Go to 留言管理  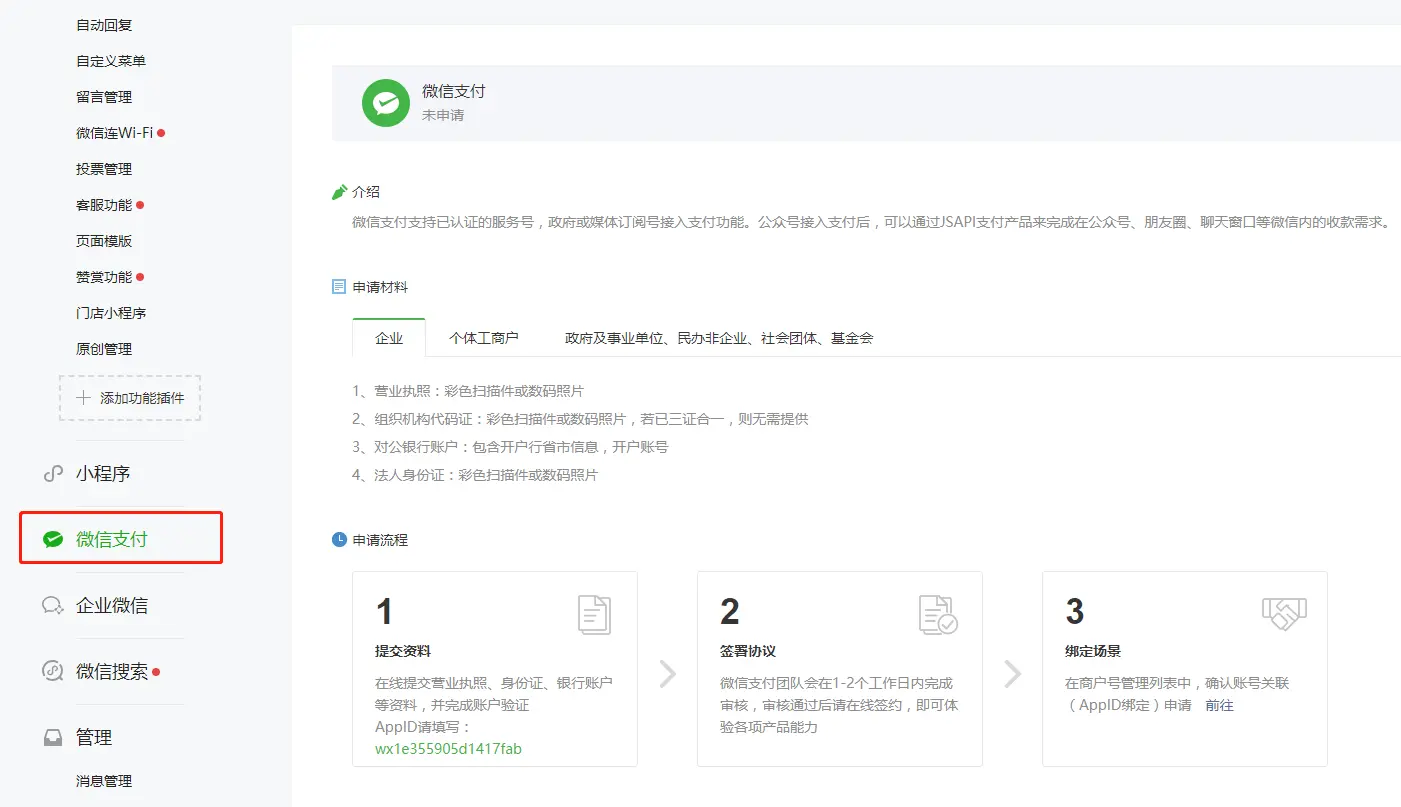tap(104, 97)
